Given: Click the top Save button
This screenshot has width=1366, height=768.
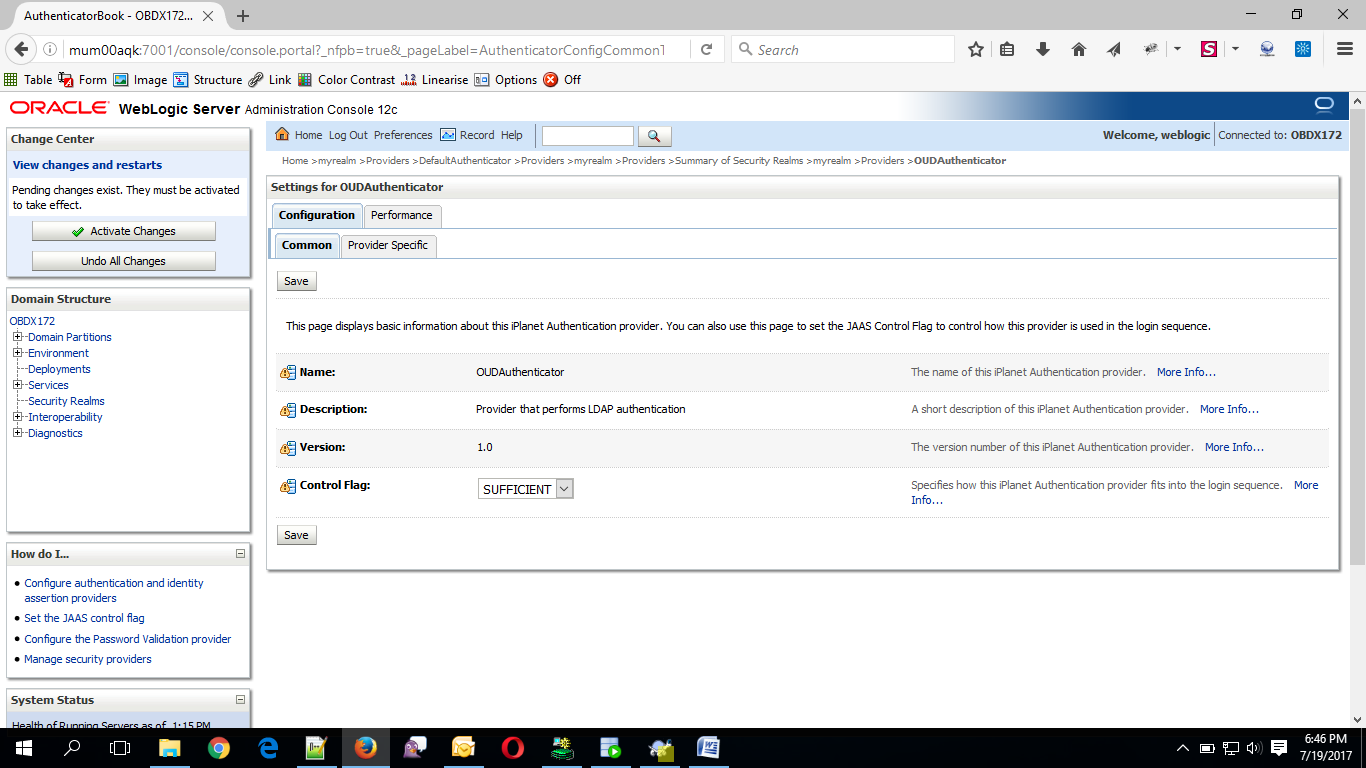Looking at the screenshot, I should coord(296,281).
